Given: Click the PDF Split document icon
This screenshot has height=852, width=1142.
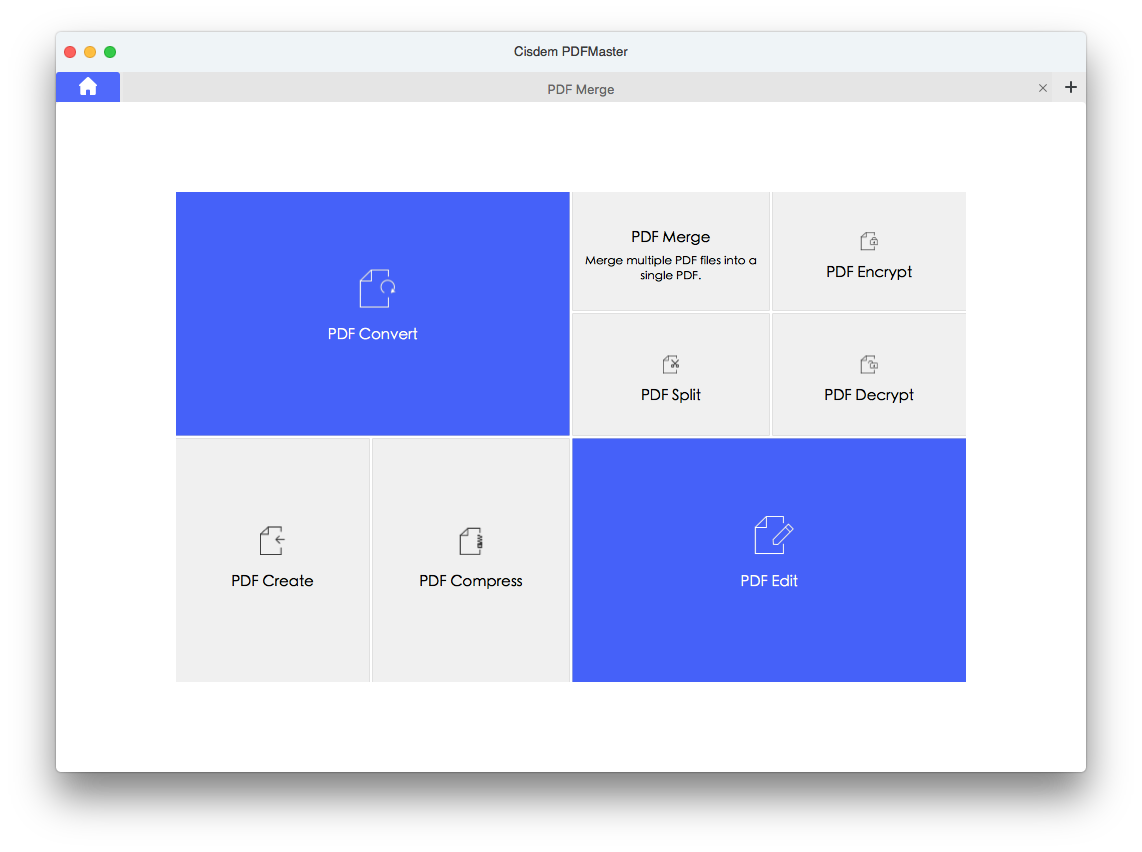Looking at the screenshot, I should click(x=670, y=363).
